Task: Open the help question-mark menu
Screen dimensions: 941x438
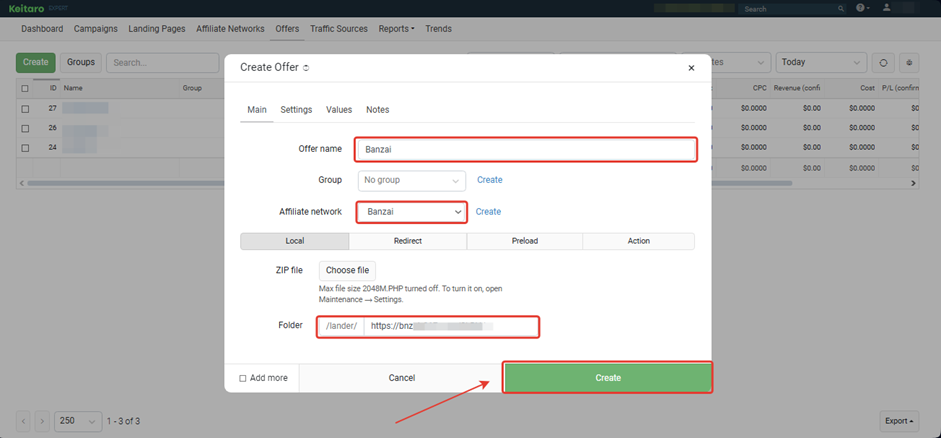Action: (862, 8)
